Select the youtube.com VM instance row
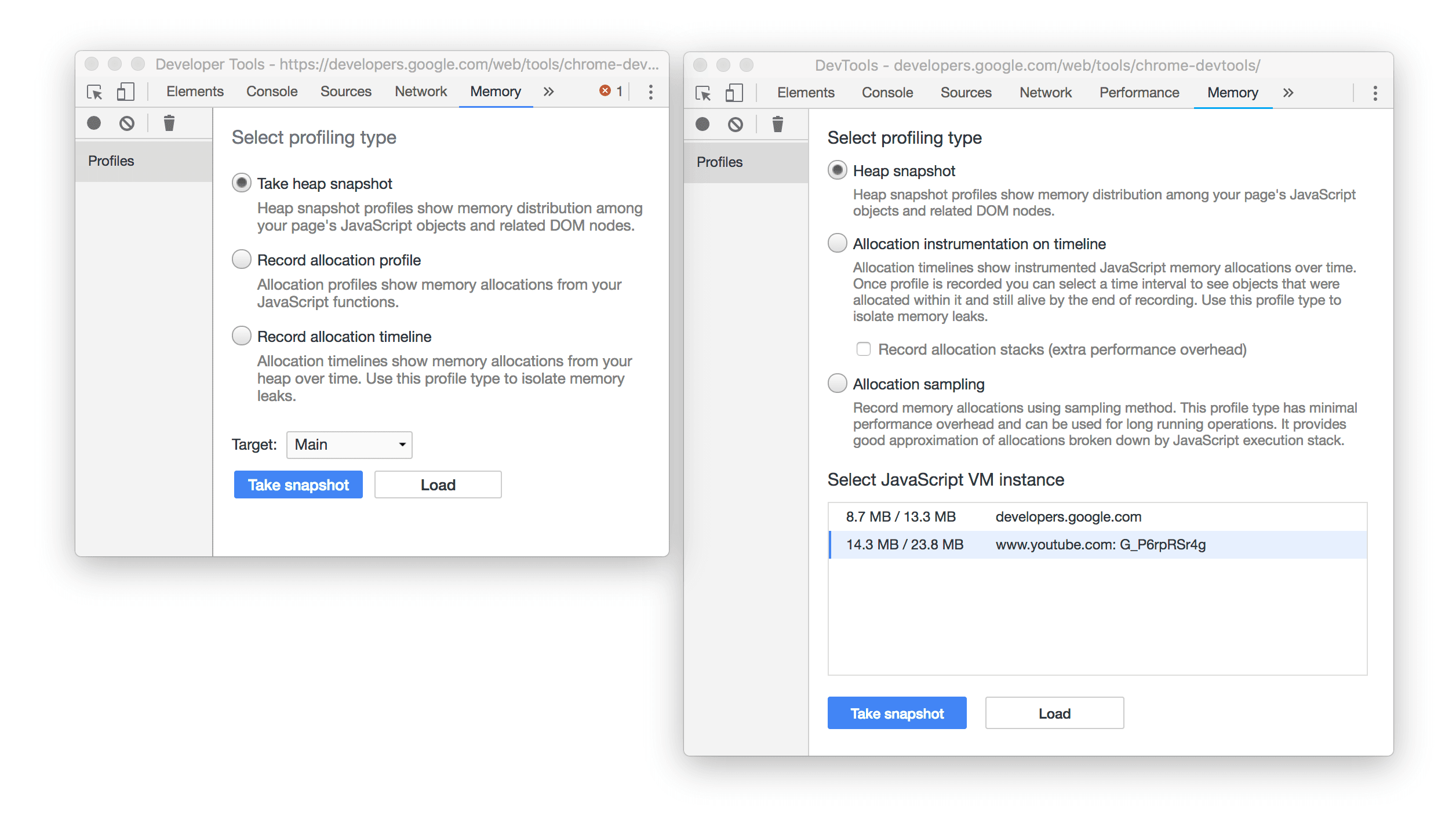Viewport: 1456px width, 816px height. pos(1098,543)
